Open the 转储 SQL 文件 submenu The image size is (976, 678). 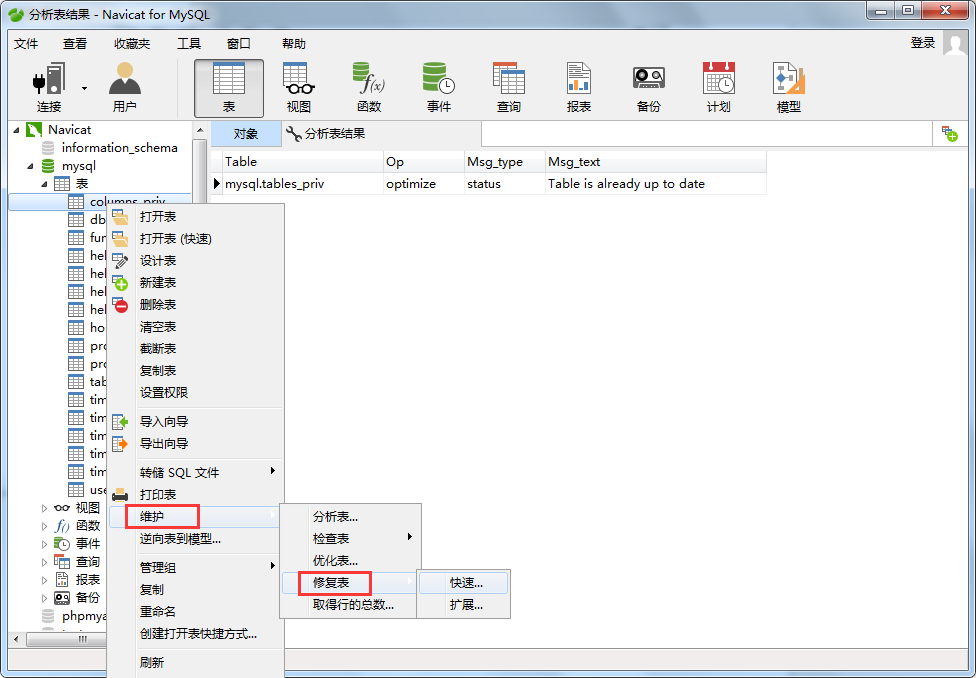(x=196, y=473)
